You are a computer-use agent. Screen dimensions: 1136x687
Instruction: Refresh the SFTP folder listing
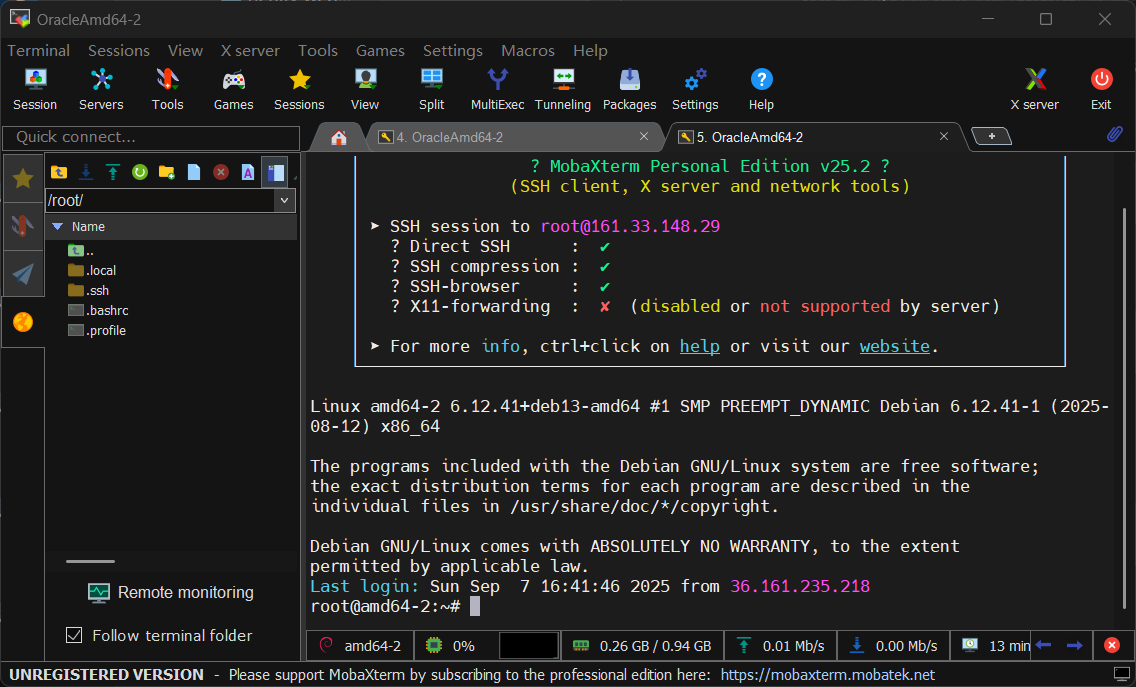140,172
